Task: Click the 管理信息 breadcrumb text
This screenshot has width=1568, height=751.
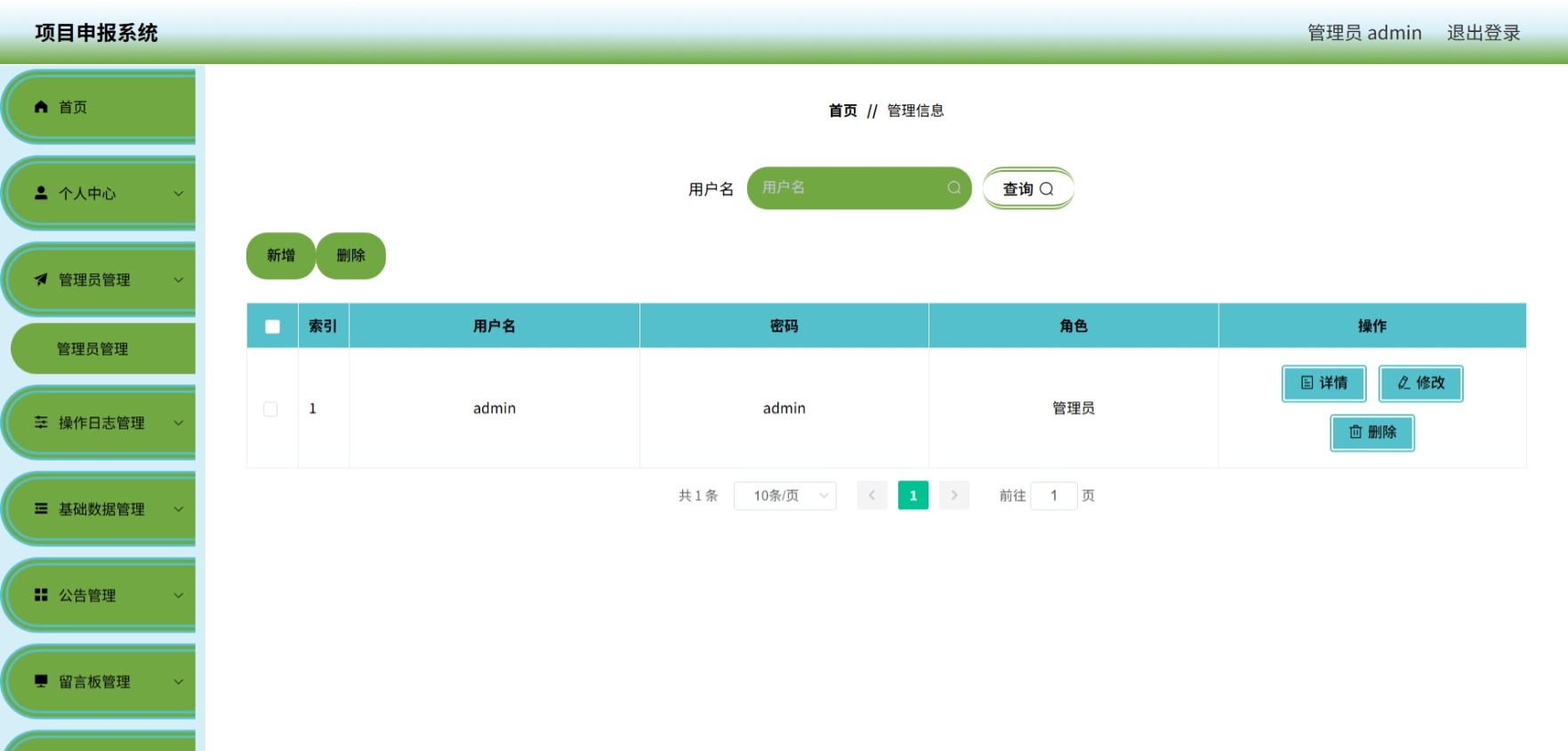Action: point(916,110)
